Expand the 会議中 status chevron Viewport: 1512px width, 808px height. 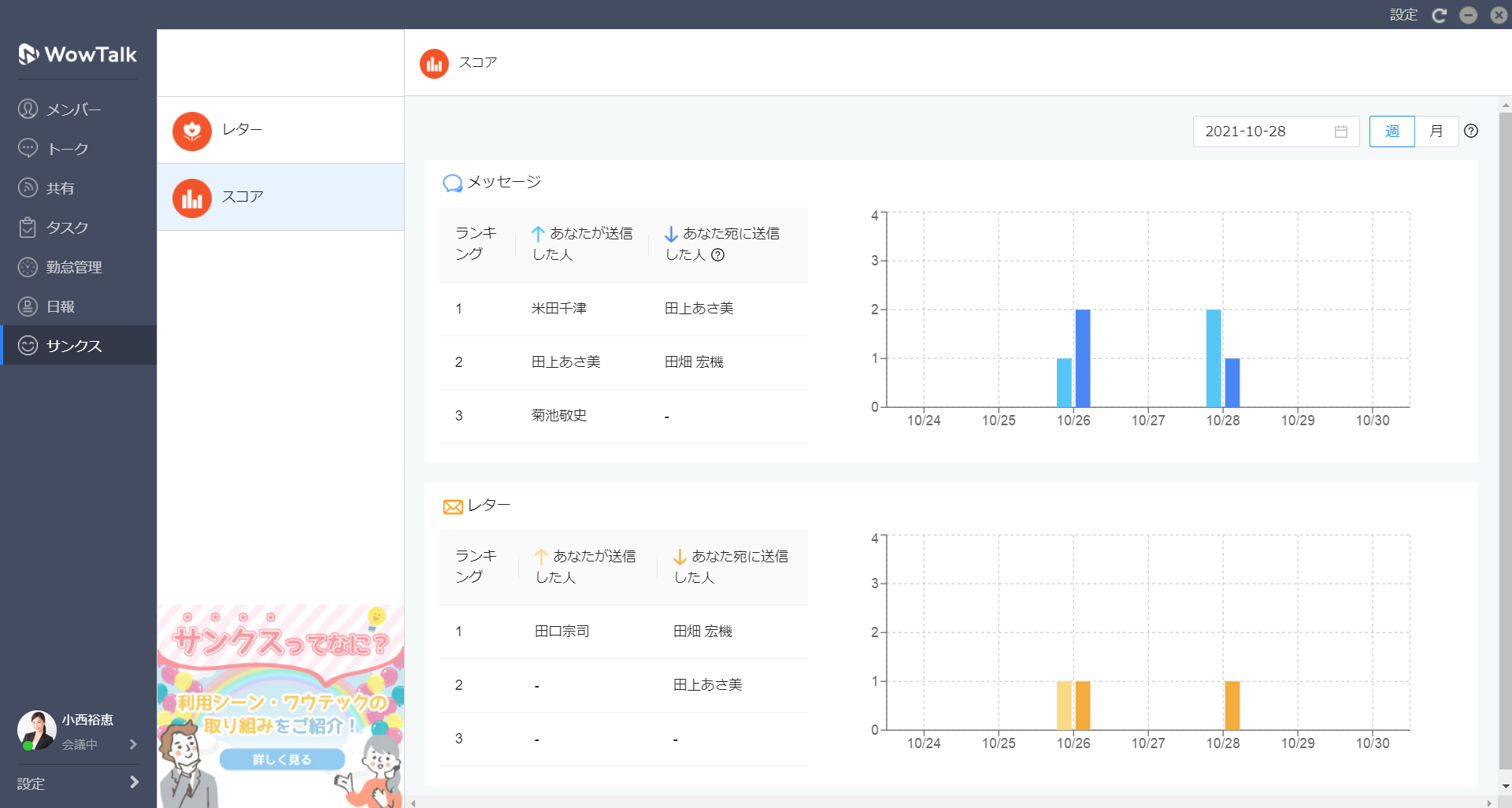click(133, 744)
